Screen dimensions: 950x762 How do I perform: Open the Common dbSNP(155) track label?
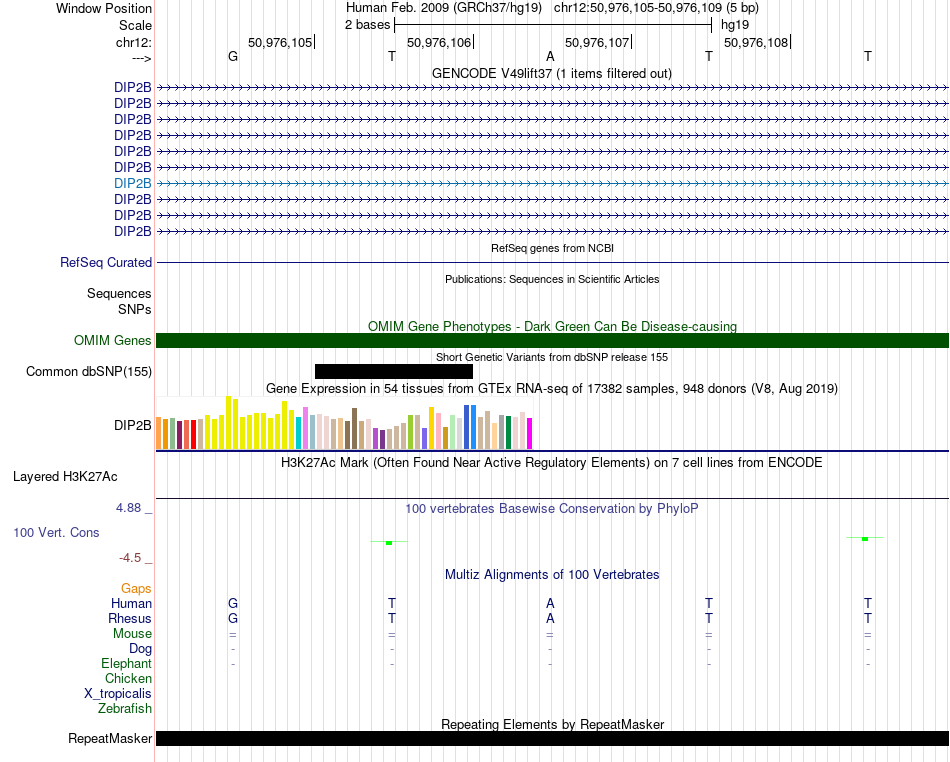point(89,371)
